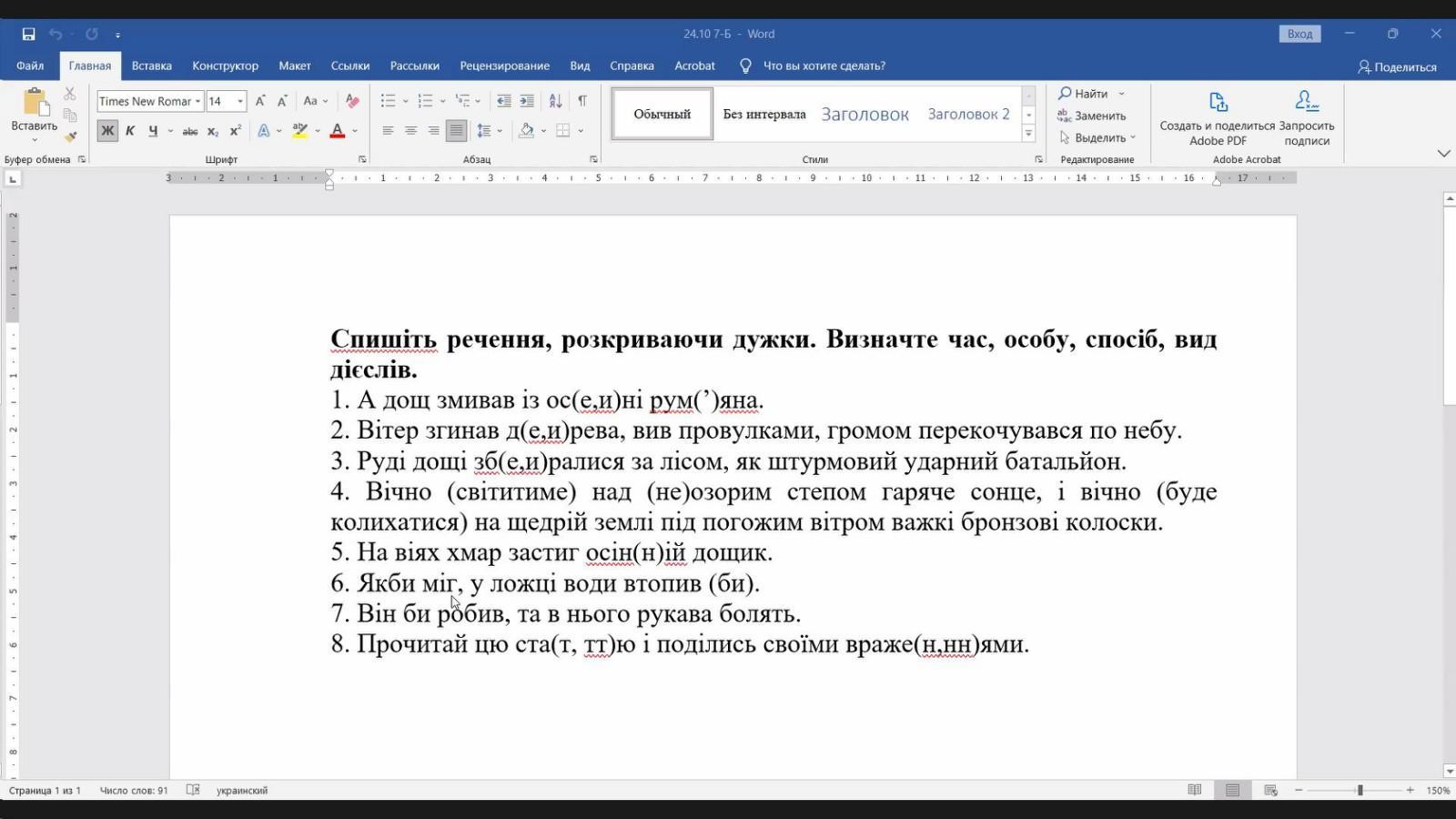Click the Поделиться button

(x=1397, y=66)
